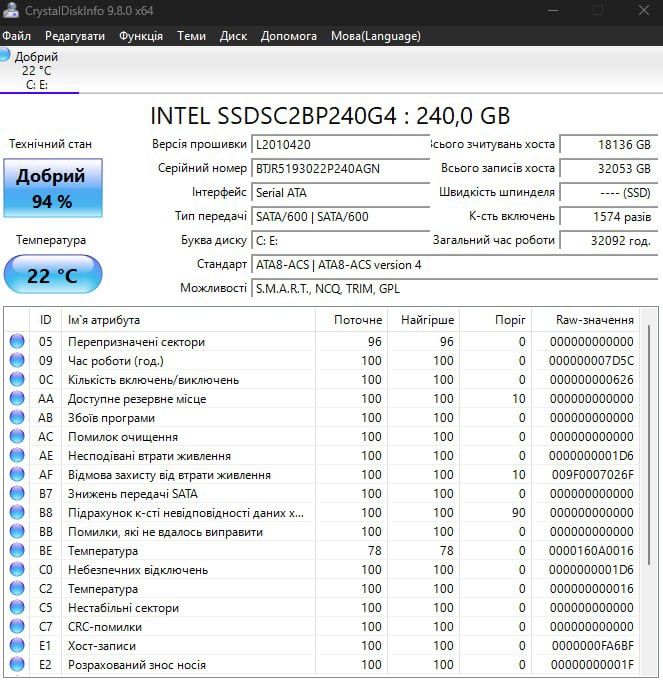The height and width of the screenshot is (683, 663).
Task: Click status icon for attribute 0C
Action: pyautogui.click(x=17, y=379)
